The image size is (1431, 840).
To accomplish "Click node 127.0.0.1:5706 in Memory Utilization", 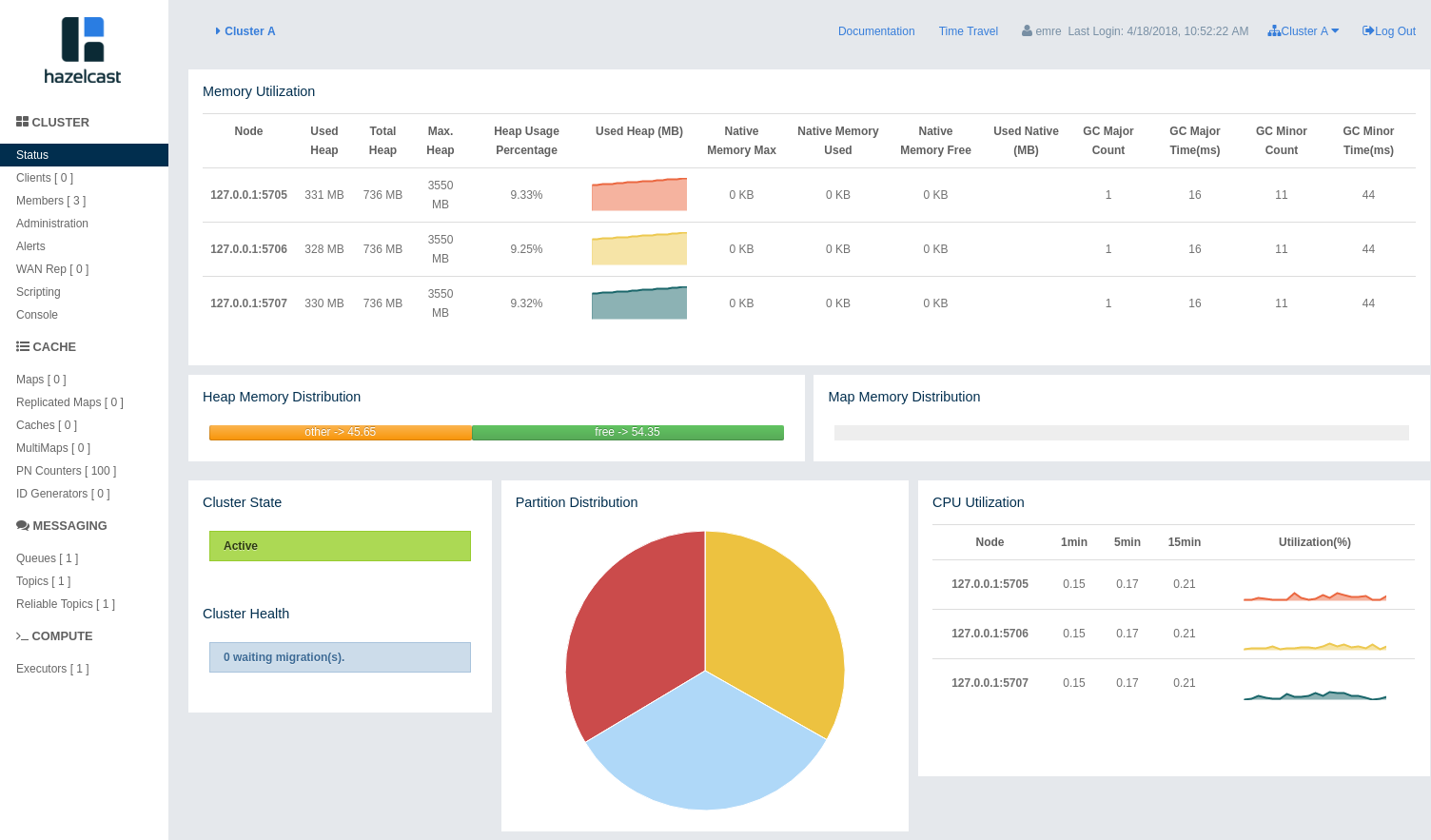I will pyautogui.click(x=248, y=249).
